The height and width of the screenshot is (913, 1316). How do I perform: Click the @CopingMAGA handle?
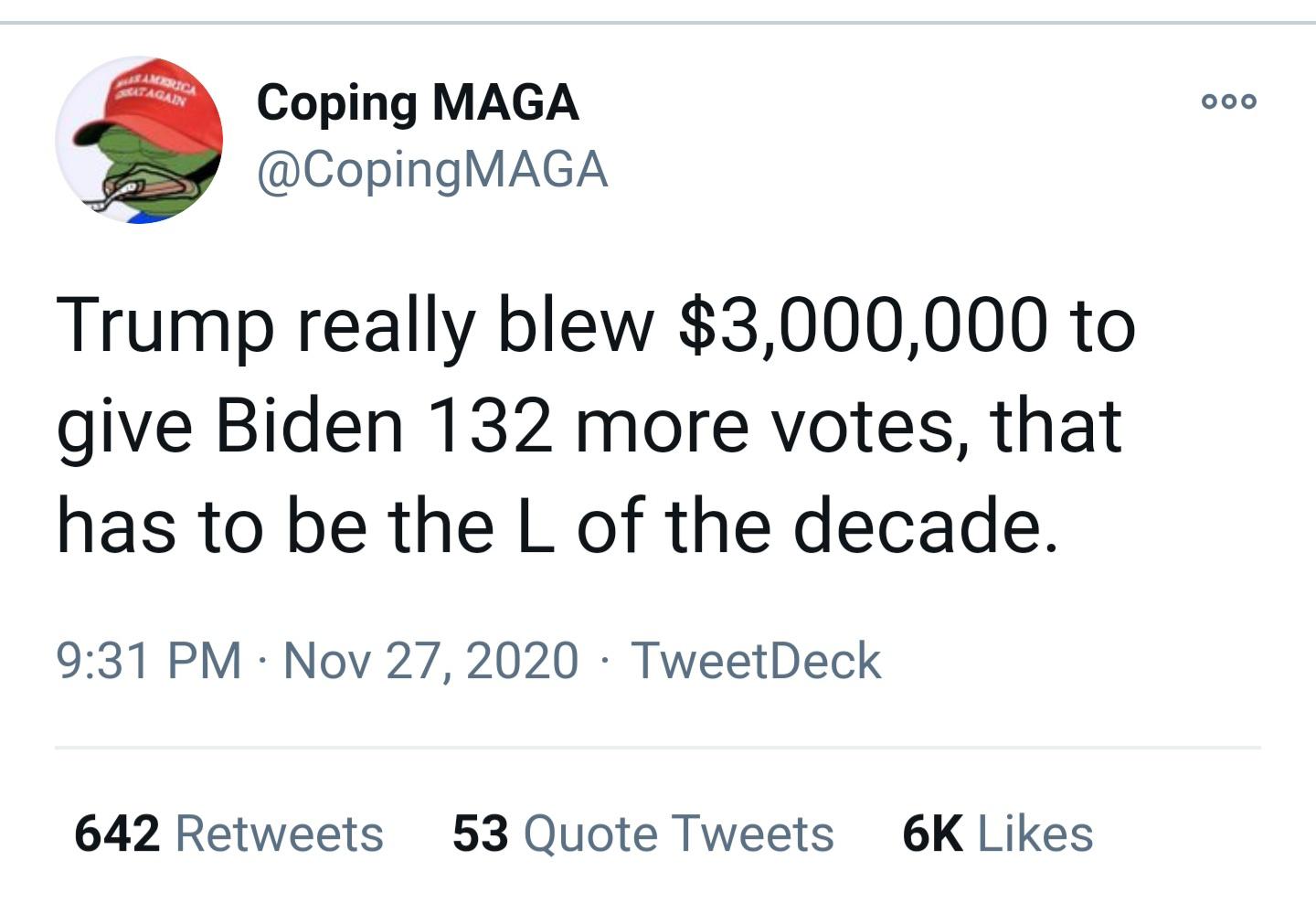point(432,170)
